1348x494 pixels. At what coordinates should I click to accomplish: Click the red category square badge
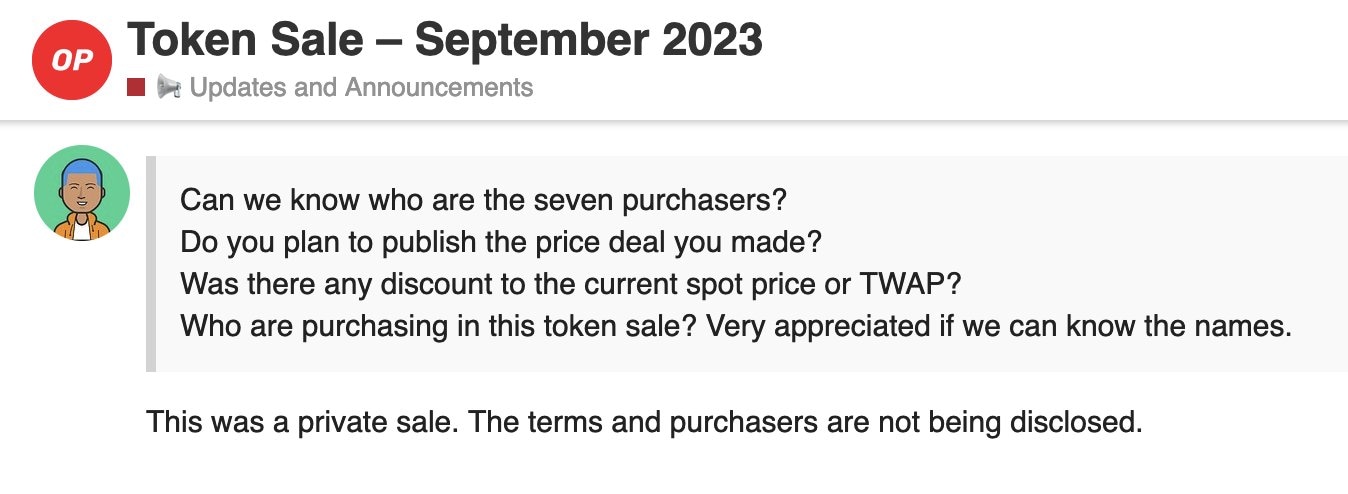[x=137, y=88]
